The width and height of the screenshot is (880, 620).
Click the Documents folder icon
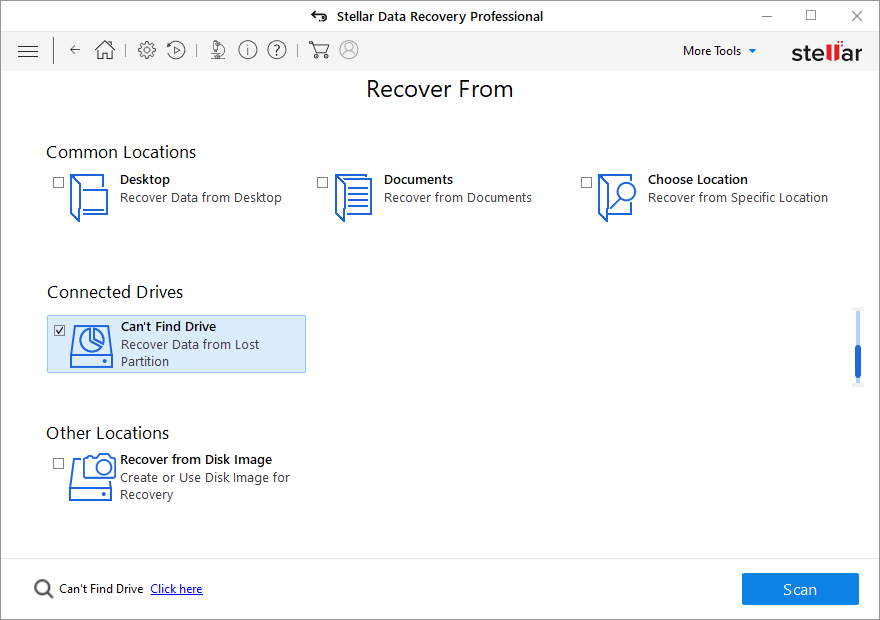click(353, 198)
